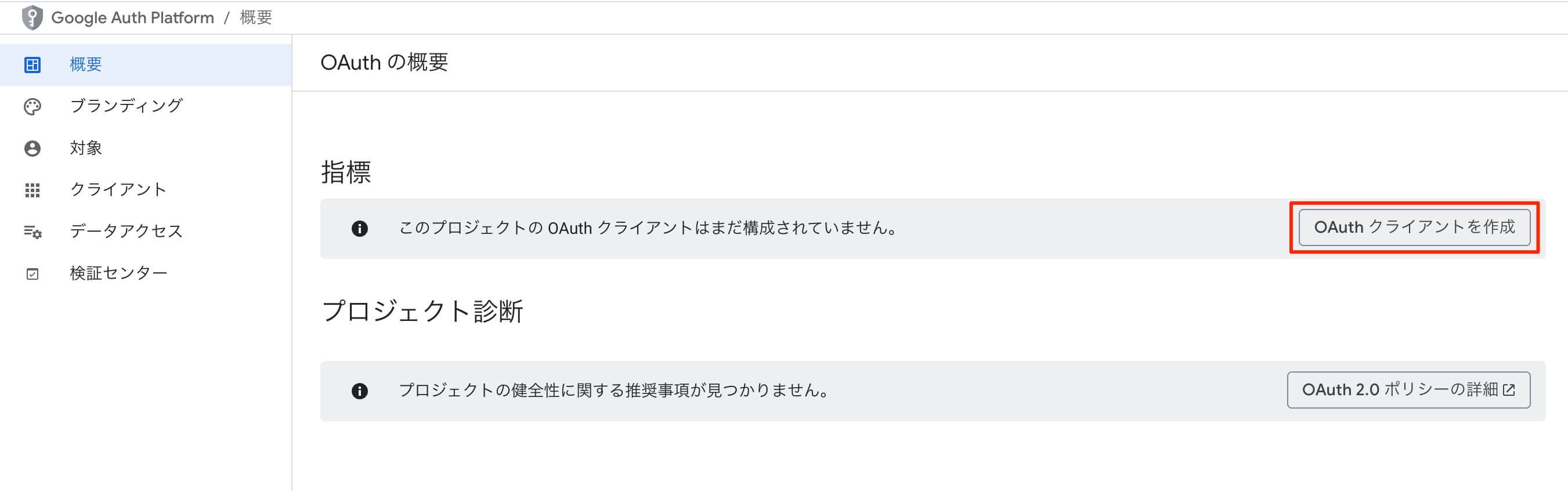Click the Google Auth Platform breadcrumb text
This screenshot has height=491, width=1568.
coord(133,17)
